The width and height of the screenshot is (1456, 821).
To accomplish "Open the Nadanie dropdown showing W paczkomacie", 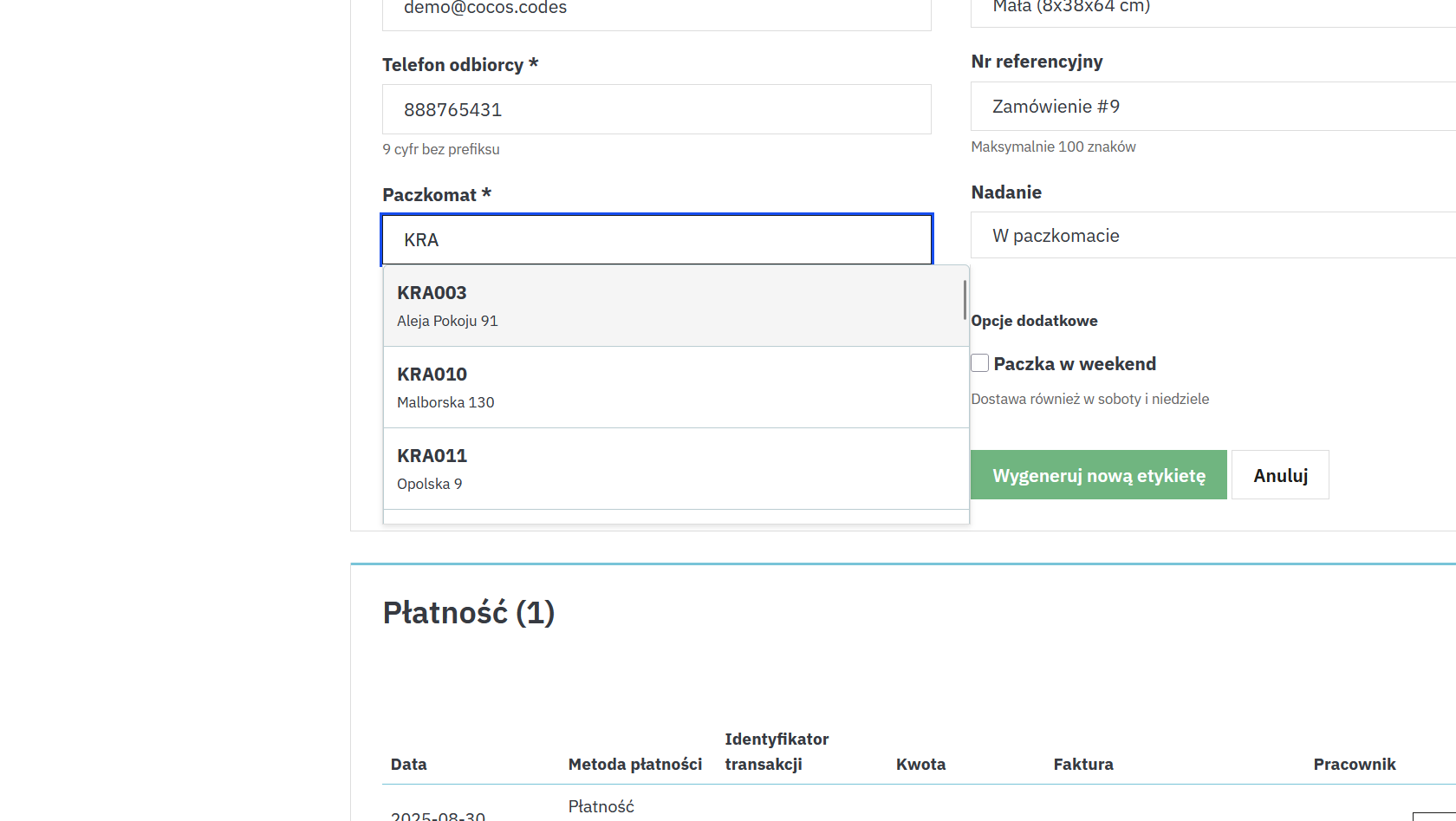I will [x=1213, y=236].
